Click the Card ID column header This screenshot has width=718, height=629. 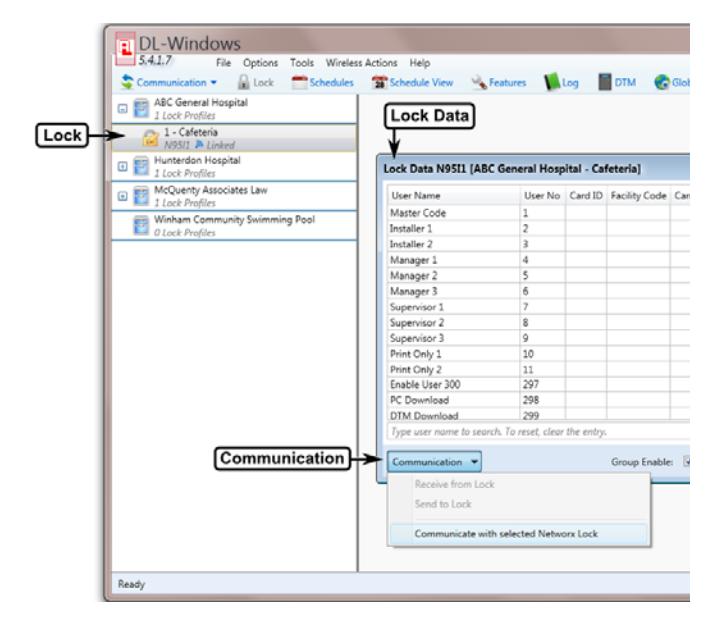click(586, 195)
